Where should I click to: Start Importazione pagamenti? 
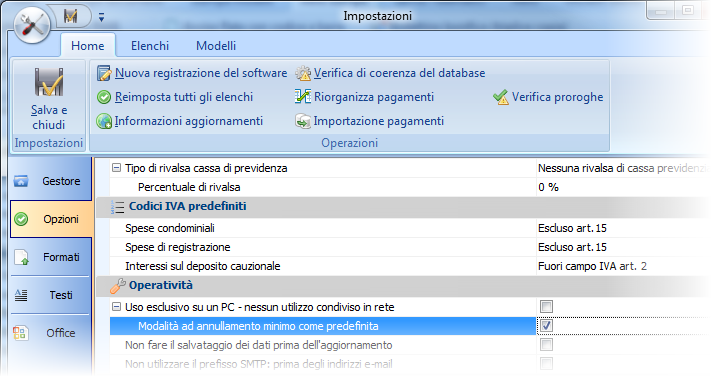pyautogui.click(x=379, y=121)
